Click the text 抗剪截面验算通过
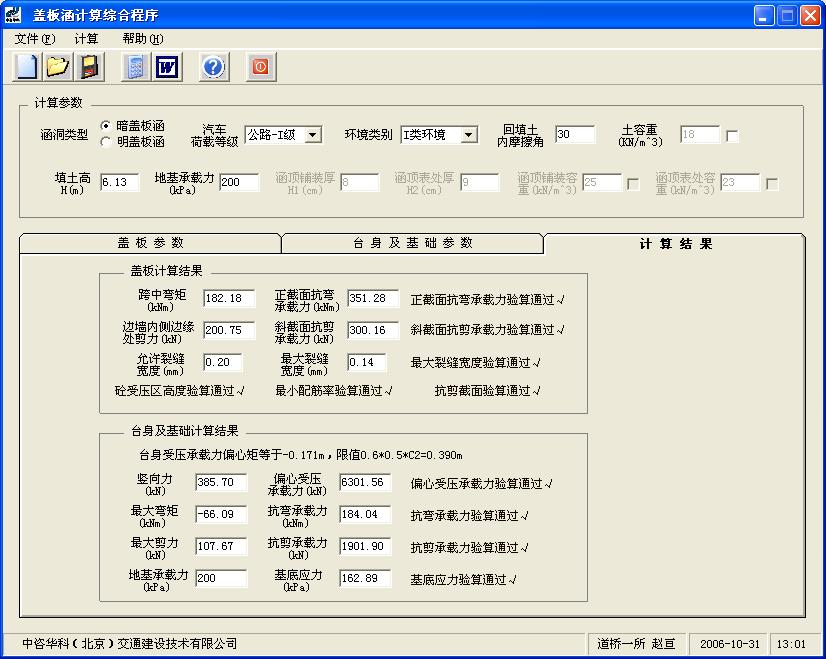This screenshot has width=826, height=659. pos(487,390)
